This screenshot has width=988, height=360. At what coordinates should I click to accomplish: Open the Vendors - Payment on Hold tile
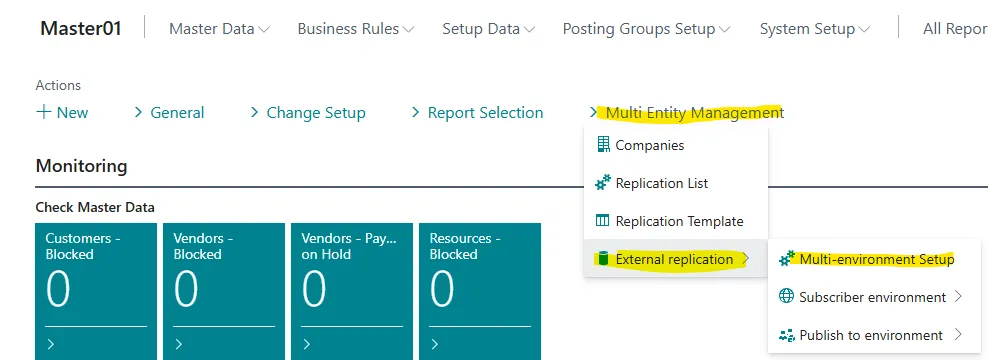click(x=352, y=292)
